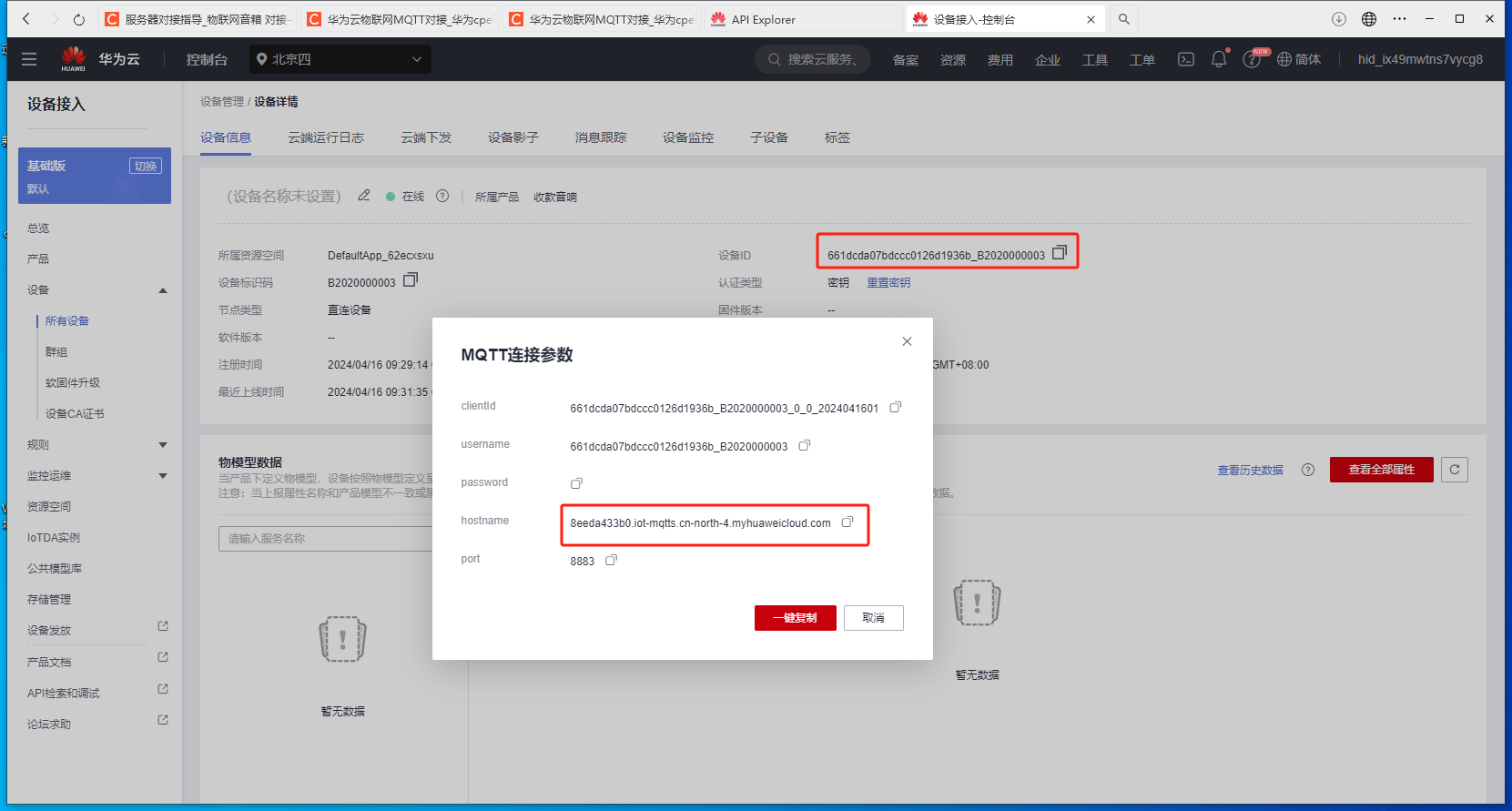Viewport: 1512px width, 811px height.
Task: Go back in the browser
Action: point(26,19)
